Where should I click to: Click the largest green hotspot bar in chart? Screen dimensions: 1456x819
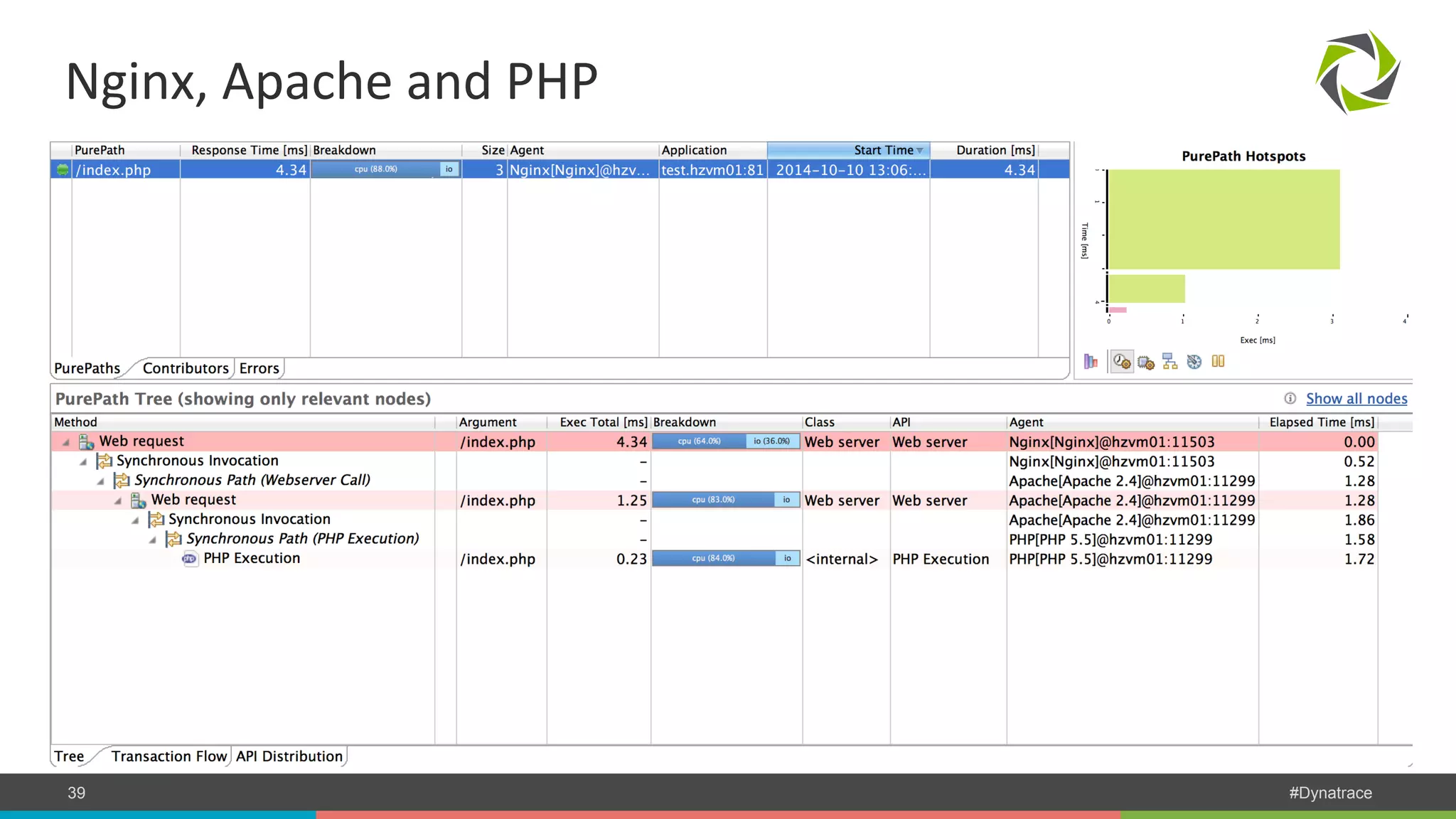(x=1224, y=219)
